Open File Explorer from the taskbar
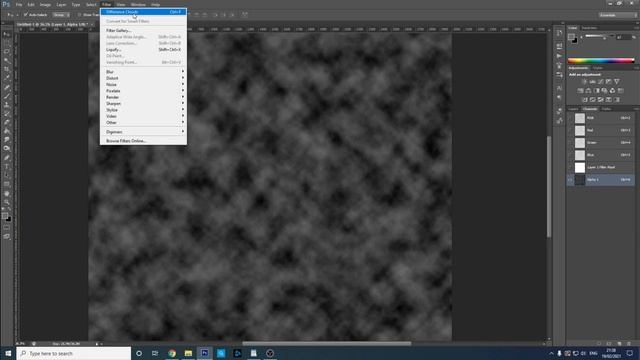 tap(188, 353)
